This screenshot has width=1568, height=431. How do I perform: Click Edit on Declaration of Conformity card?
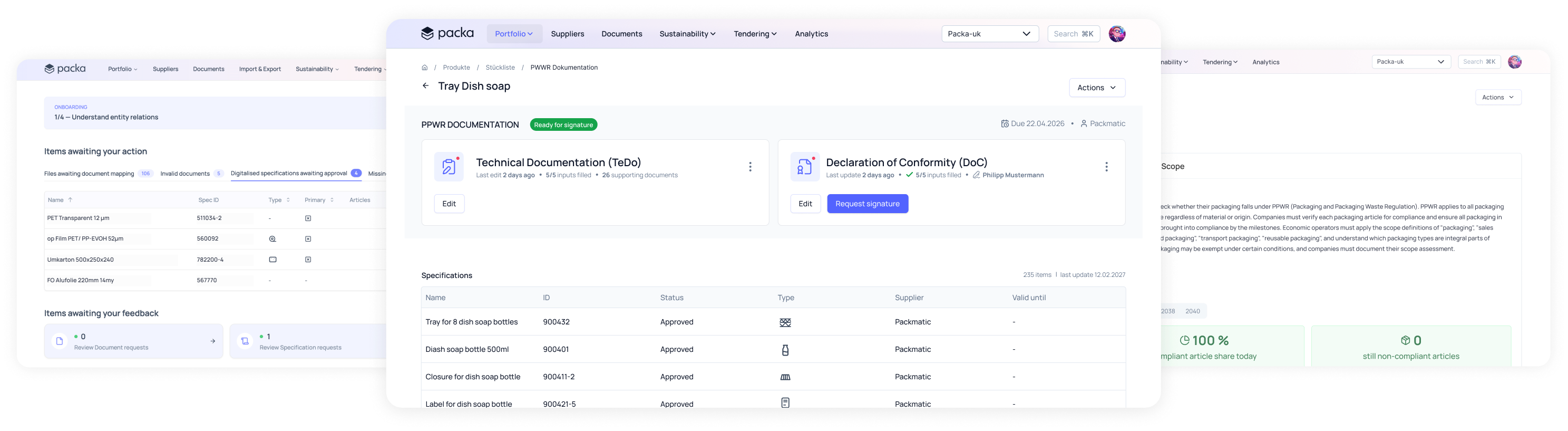tap(805, 204)
